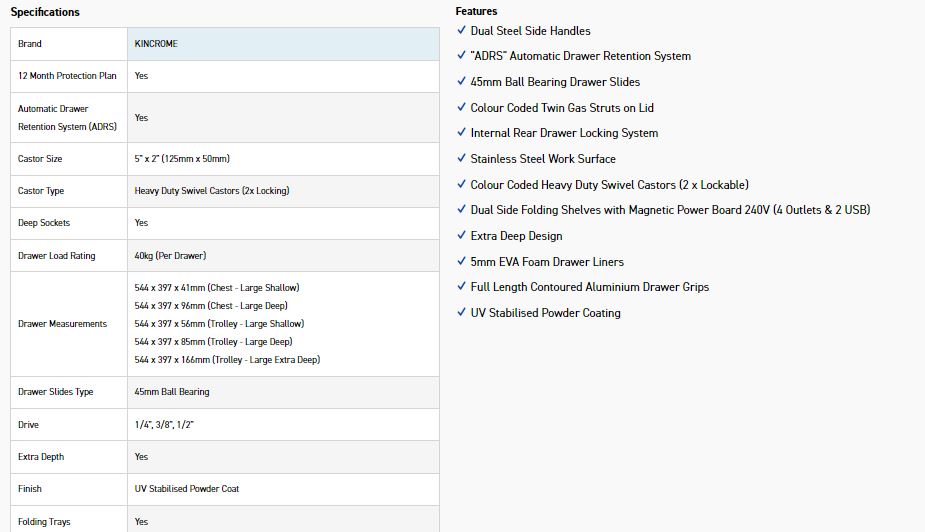Select the Full Length Contoured Aluminium Drawer Grips text
925x532 pixels.
pos(590,287)
